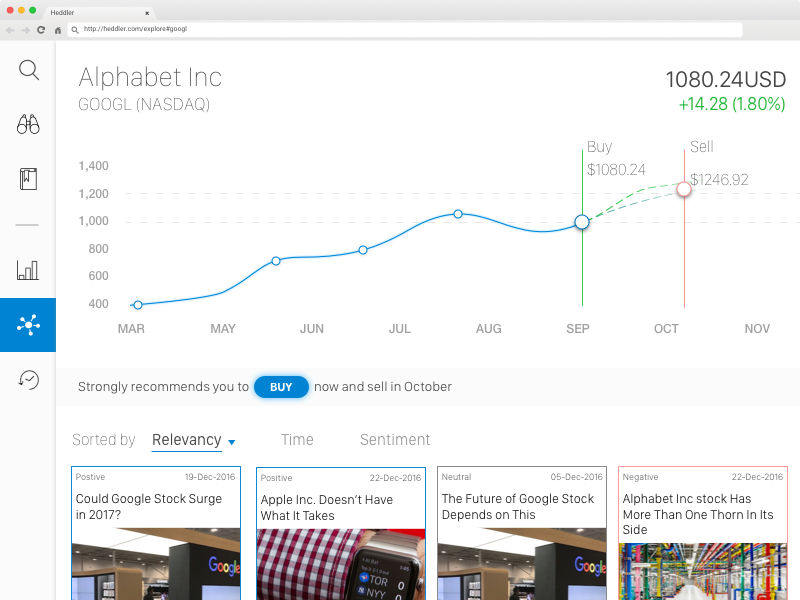800x600 pixels.
Task: Click the "GOOGL (NASDAQ)" ticker text
Action: pos(144,105)
